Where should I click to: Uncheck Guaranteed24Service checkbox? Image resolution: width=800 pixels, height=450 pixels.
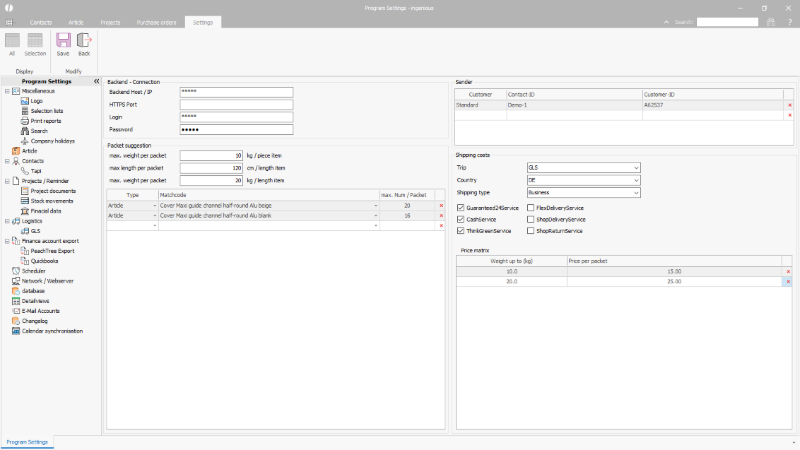pos(461,208)
